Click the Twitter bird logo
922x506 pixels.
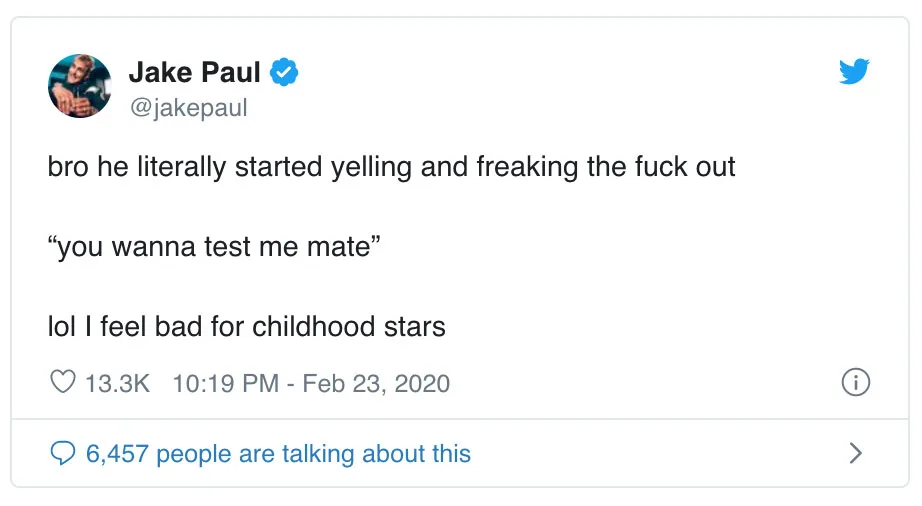(853, 70)
